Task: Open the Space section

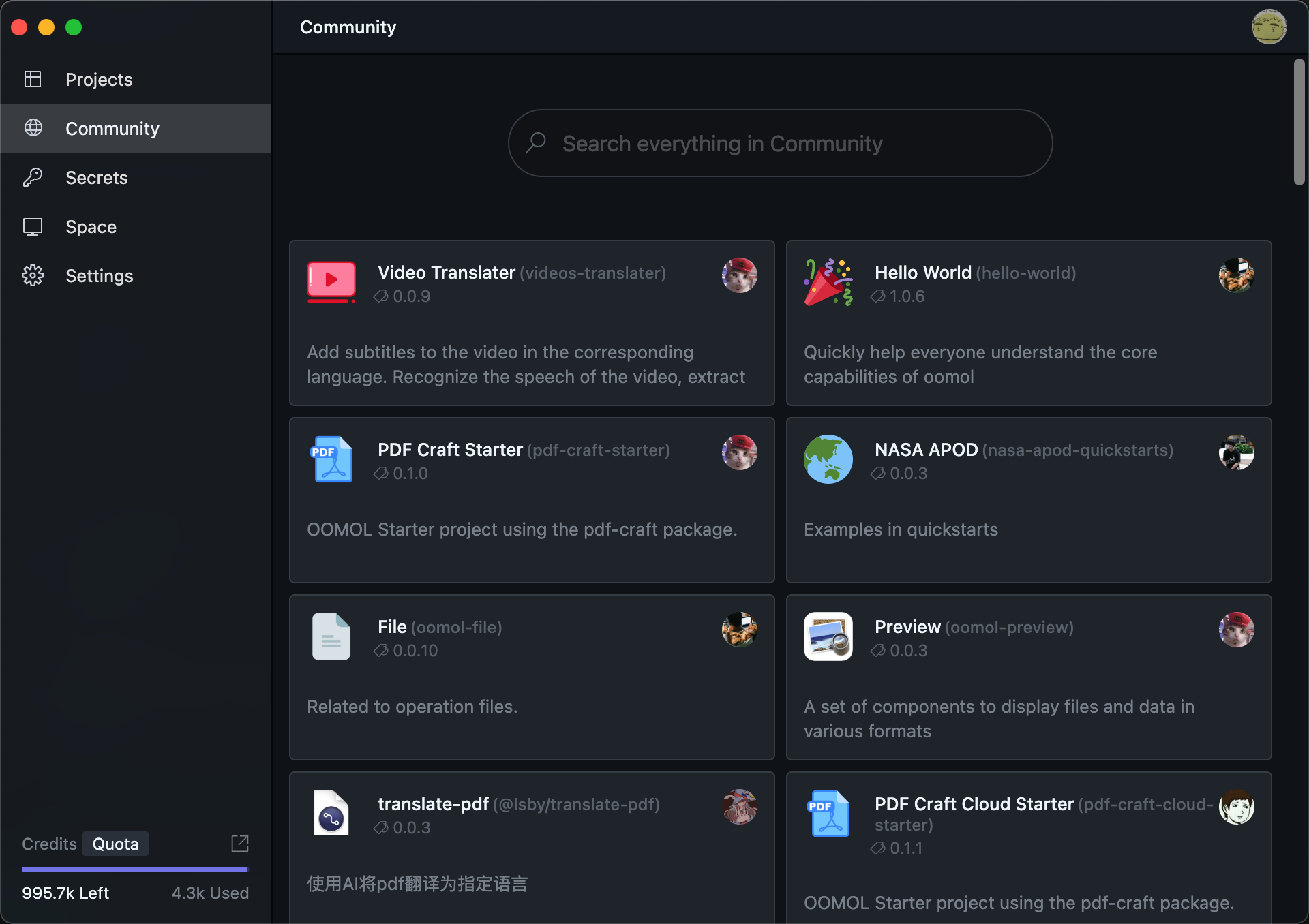Action: [91, 227]
